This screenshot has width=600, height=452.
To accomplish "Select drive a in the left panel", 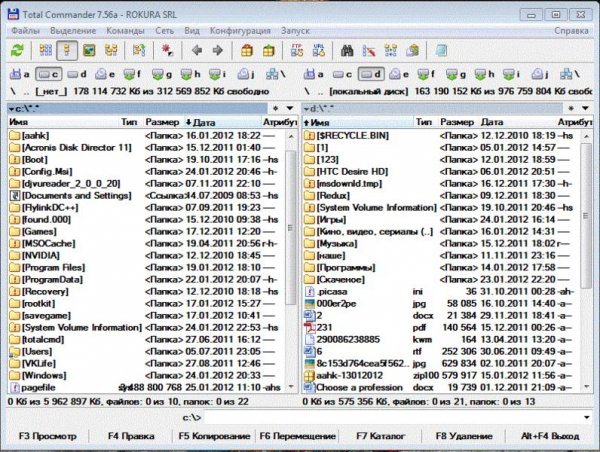I will [20, 74].
